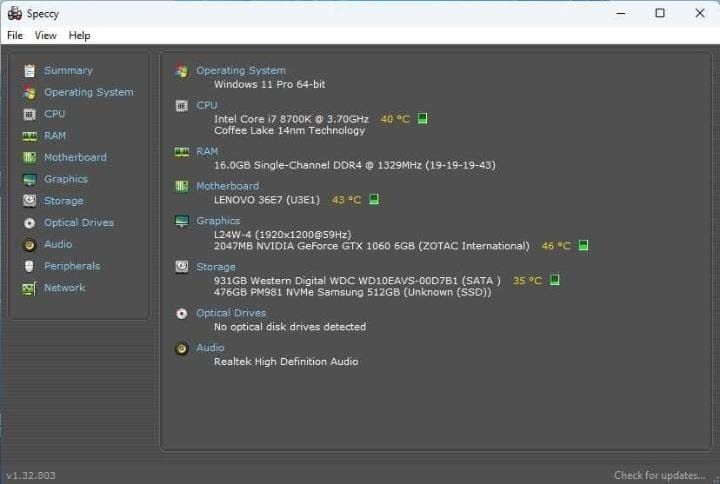This screenshot has width=720, height=484.
Task: Click the CPU temperature value 40 °C
Action: pos(395,119)
